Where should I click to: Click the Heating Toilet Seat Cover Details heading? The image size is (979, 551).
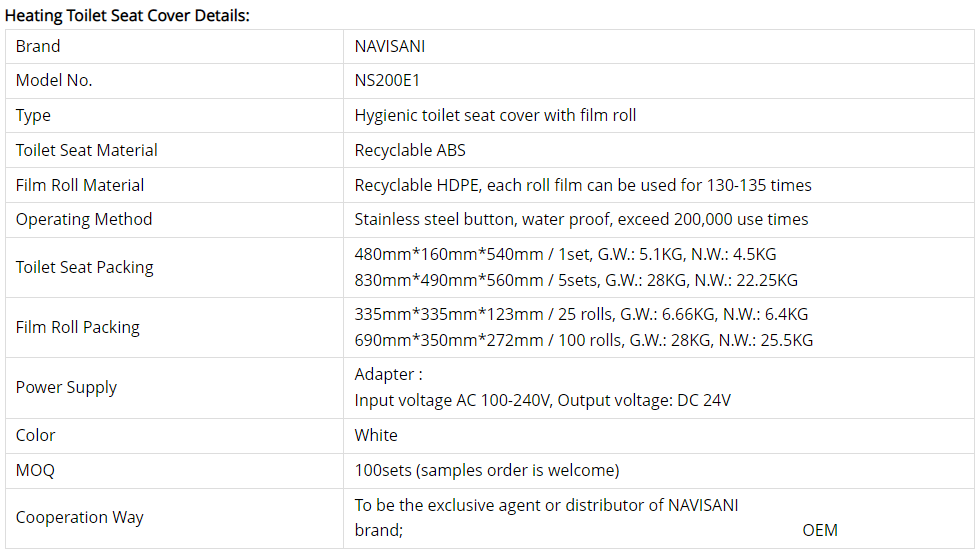tap(127, 16)
